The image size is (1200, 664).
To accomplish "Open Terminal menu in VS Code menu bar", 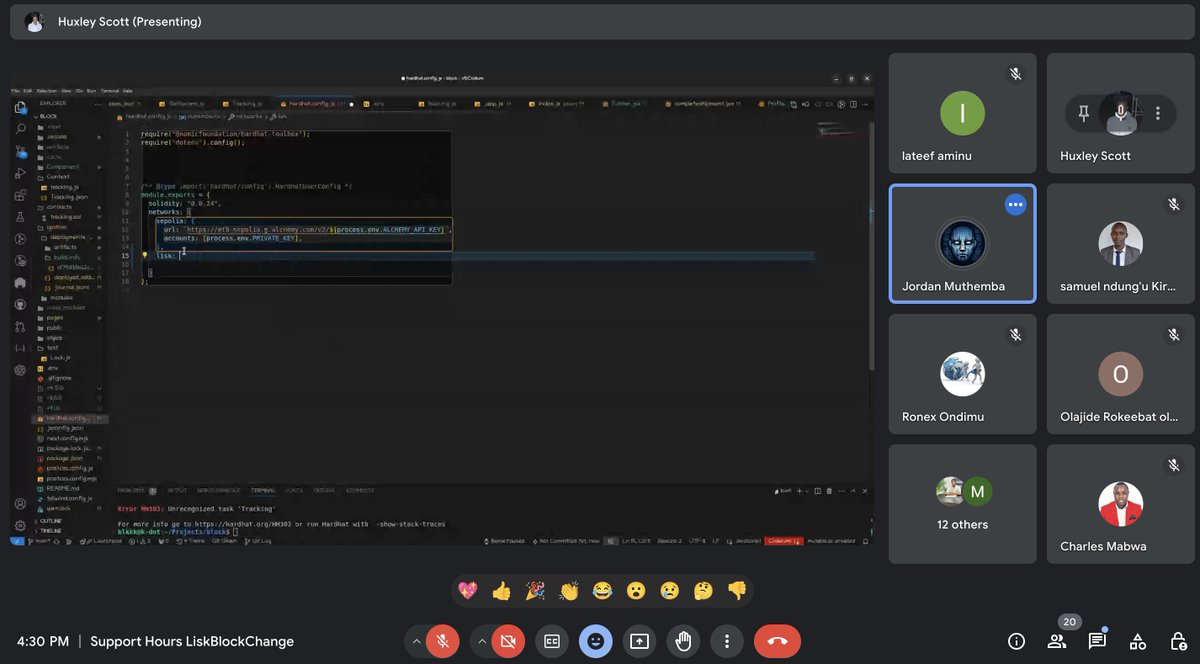I will click(x=108, y=90).
